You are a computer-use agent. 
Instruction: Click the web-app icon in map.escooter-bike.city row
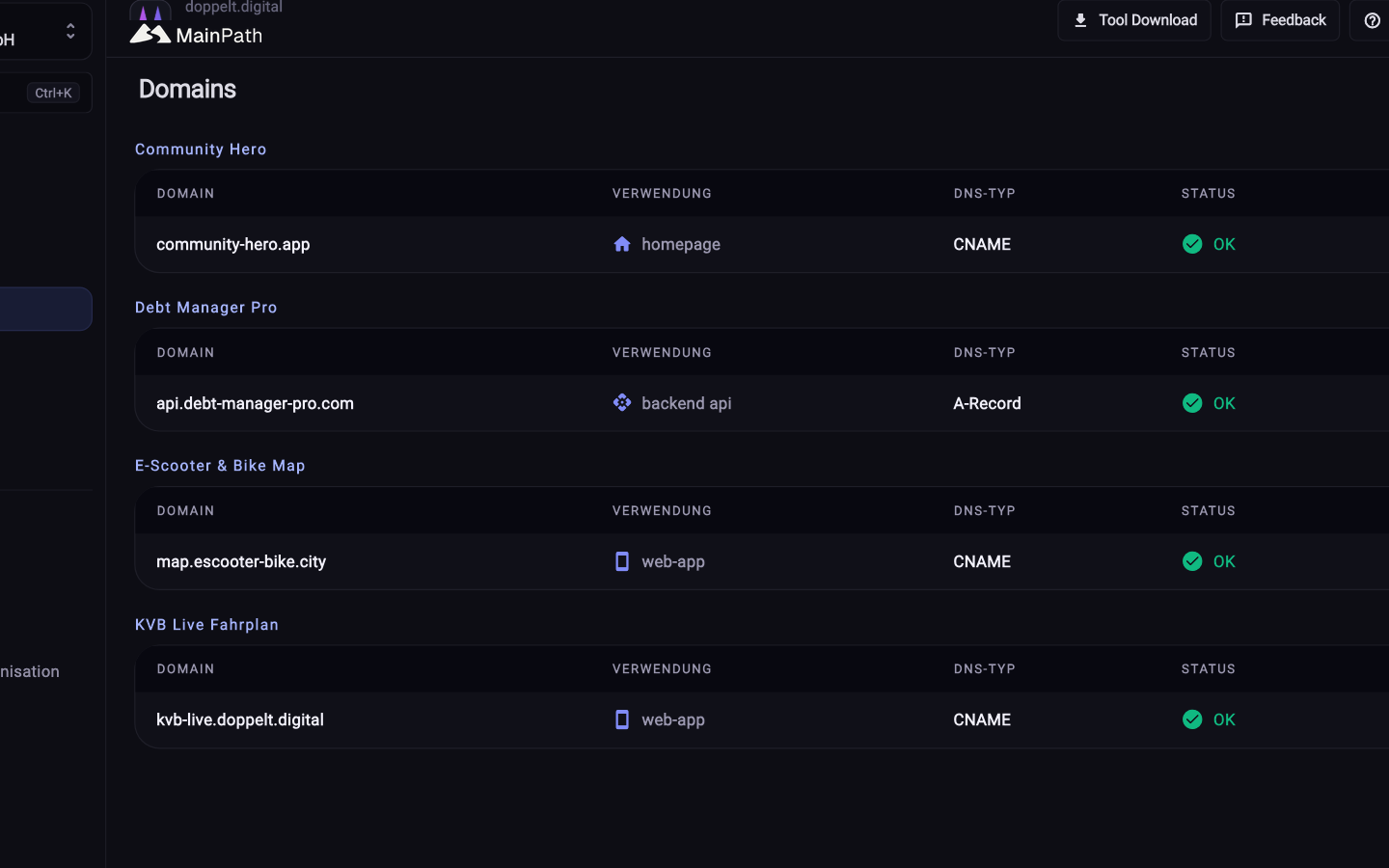pos(622,561)
